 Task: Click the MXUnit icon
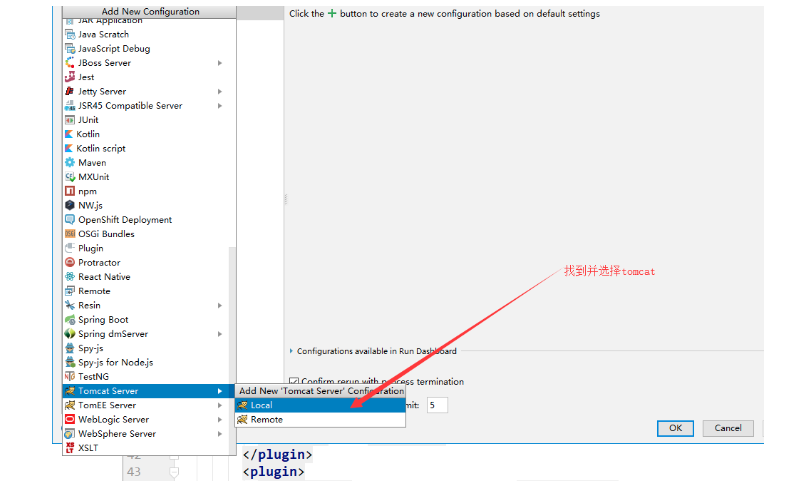(x=70, y=177)
